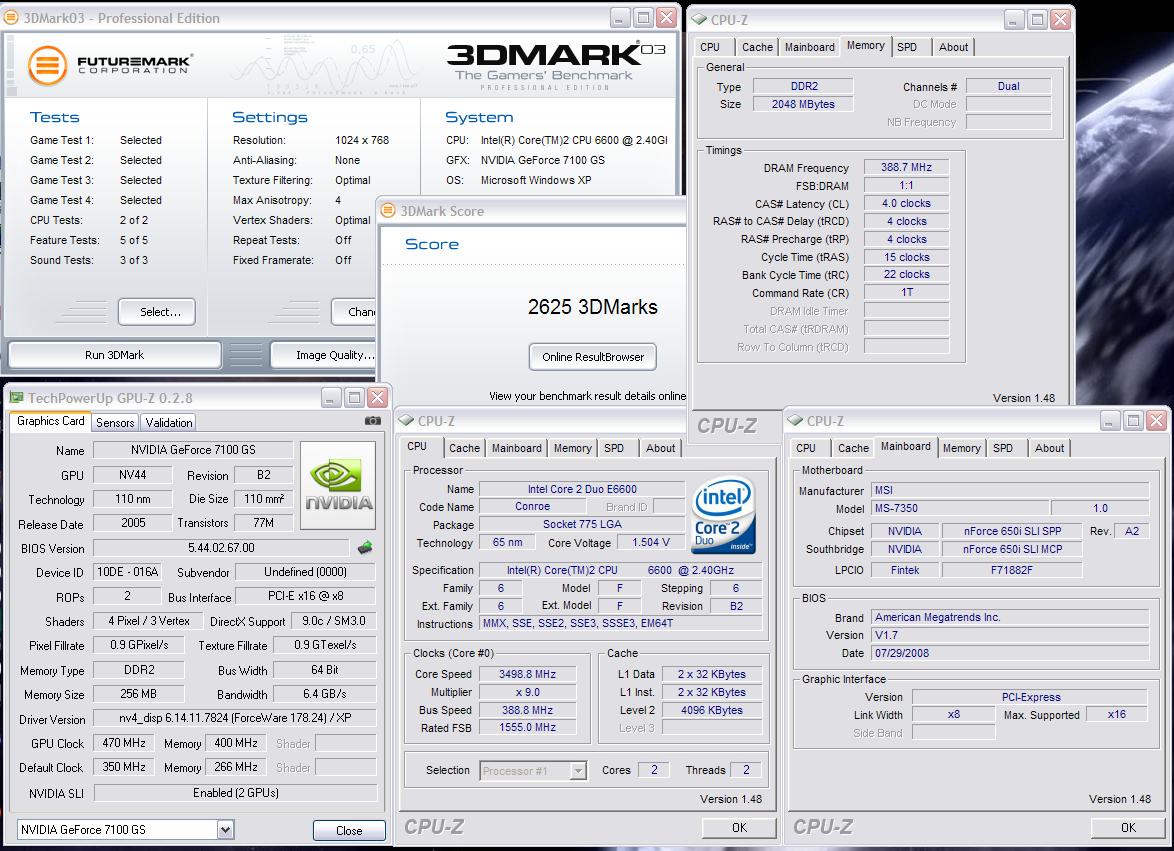This screenshot has height=851, width=1174.
Task: Open the Cache tab in CPU-Z CPU window
Action: point(464,448)
